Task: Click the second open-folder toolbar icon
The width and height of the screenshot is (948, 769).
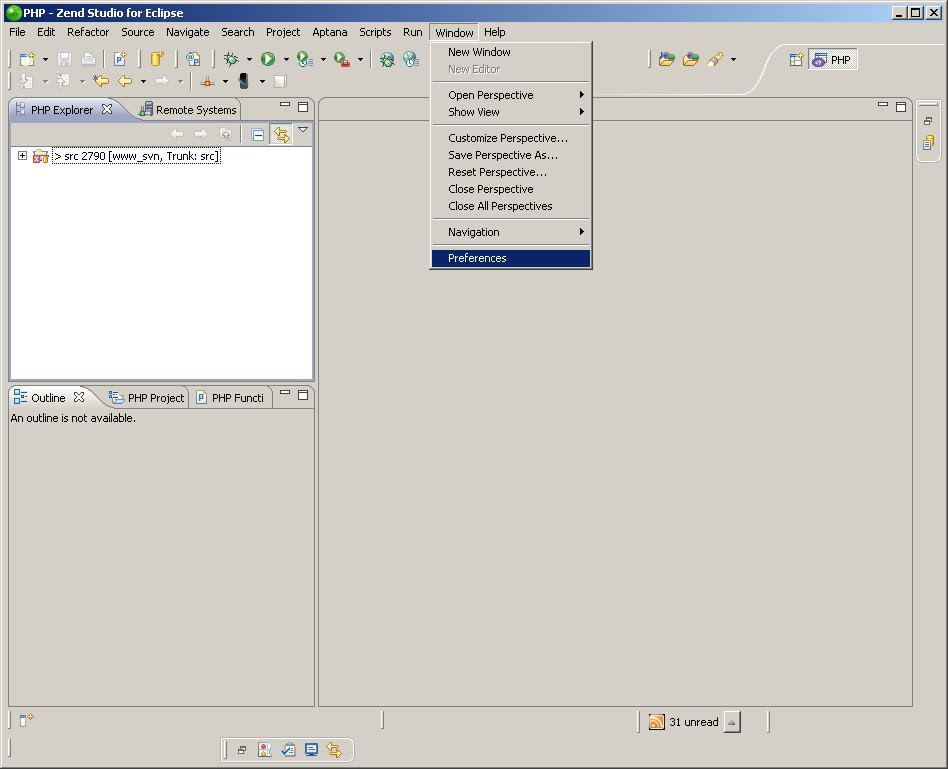Action: point(690,59)
